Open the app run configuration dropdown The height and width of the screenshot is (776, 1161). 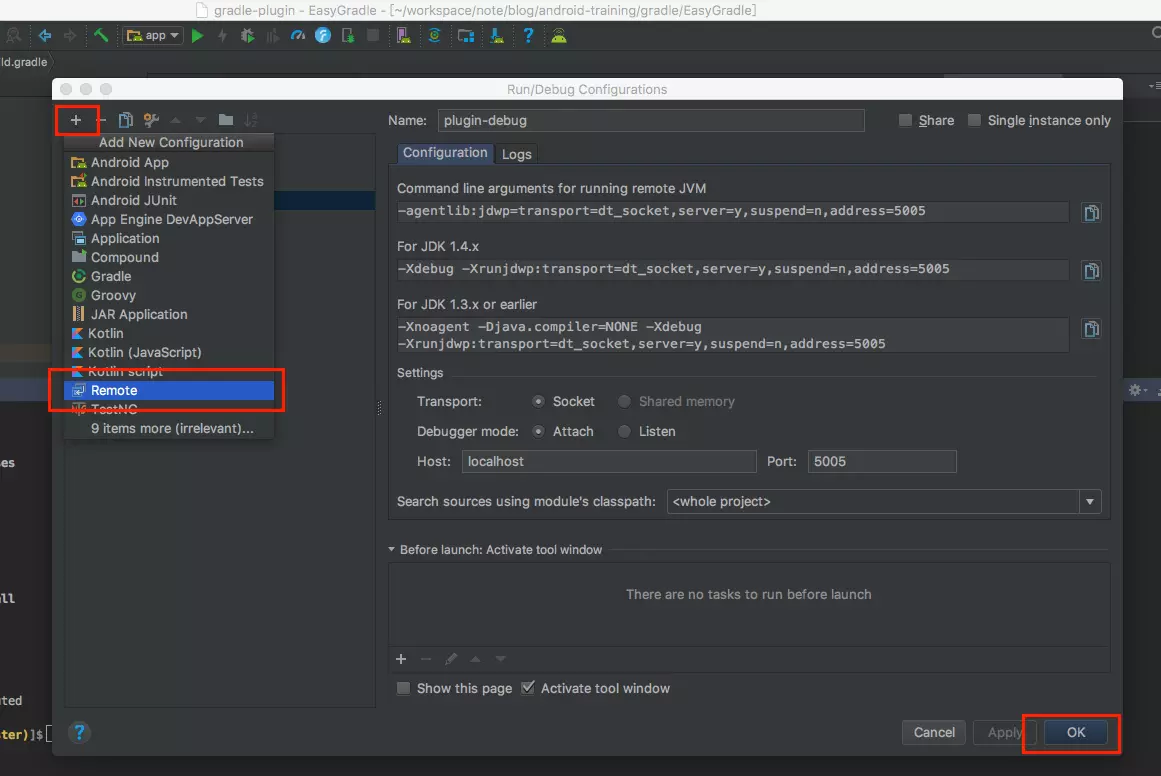(153, 36)
